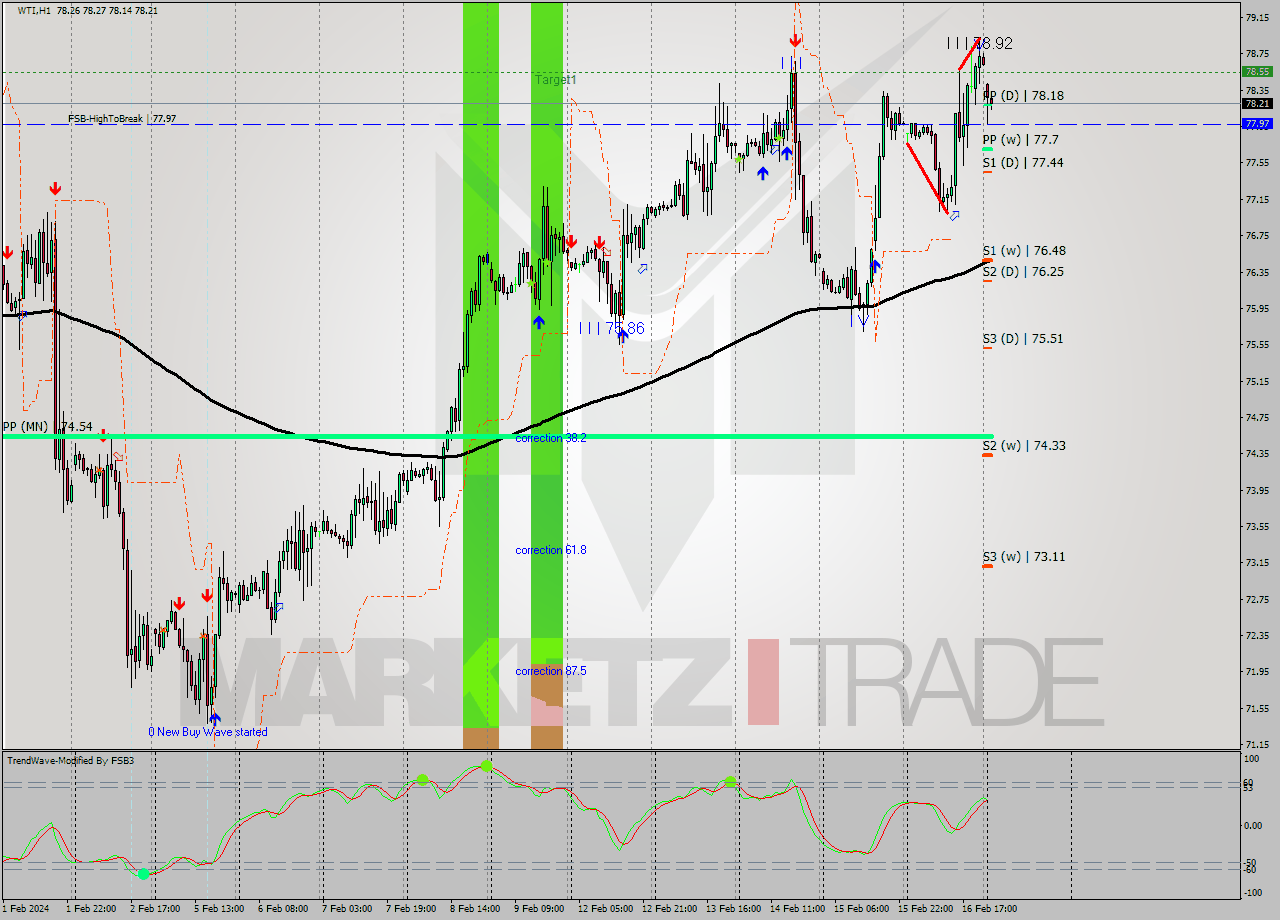Click the TrendWave-Modified By FSB3 indicator title
Screen dimensions: 1280x920
[x=71, y=761]
